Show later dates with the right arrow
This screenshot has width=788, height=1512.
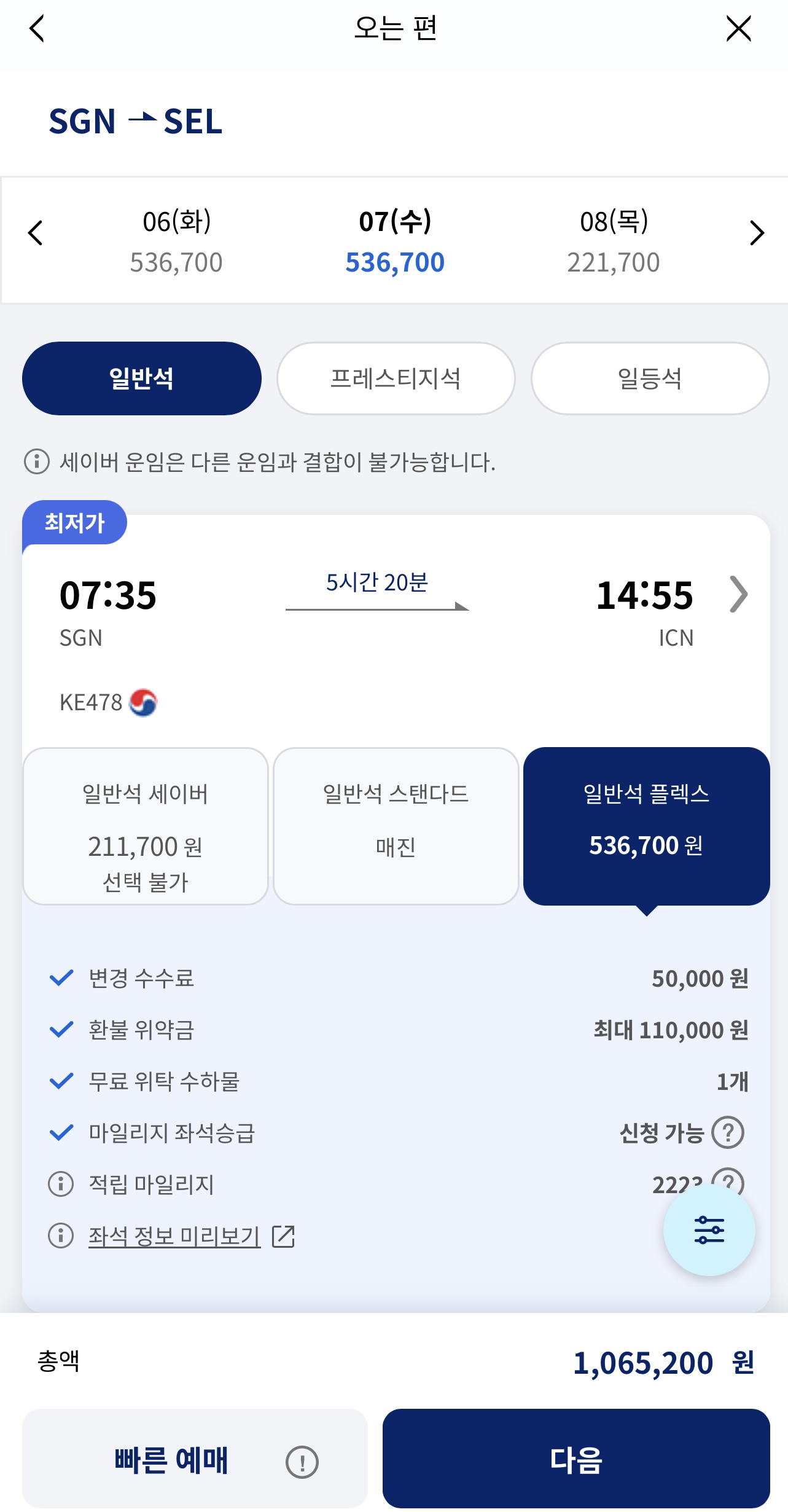pyautogui.click(x=756, y=233)
